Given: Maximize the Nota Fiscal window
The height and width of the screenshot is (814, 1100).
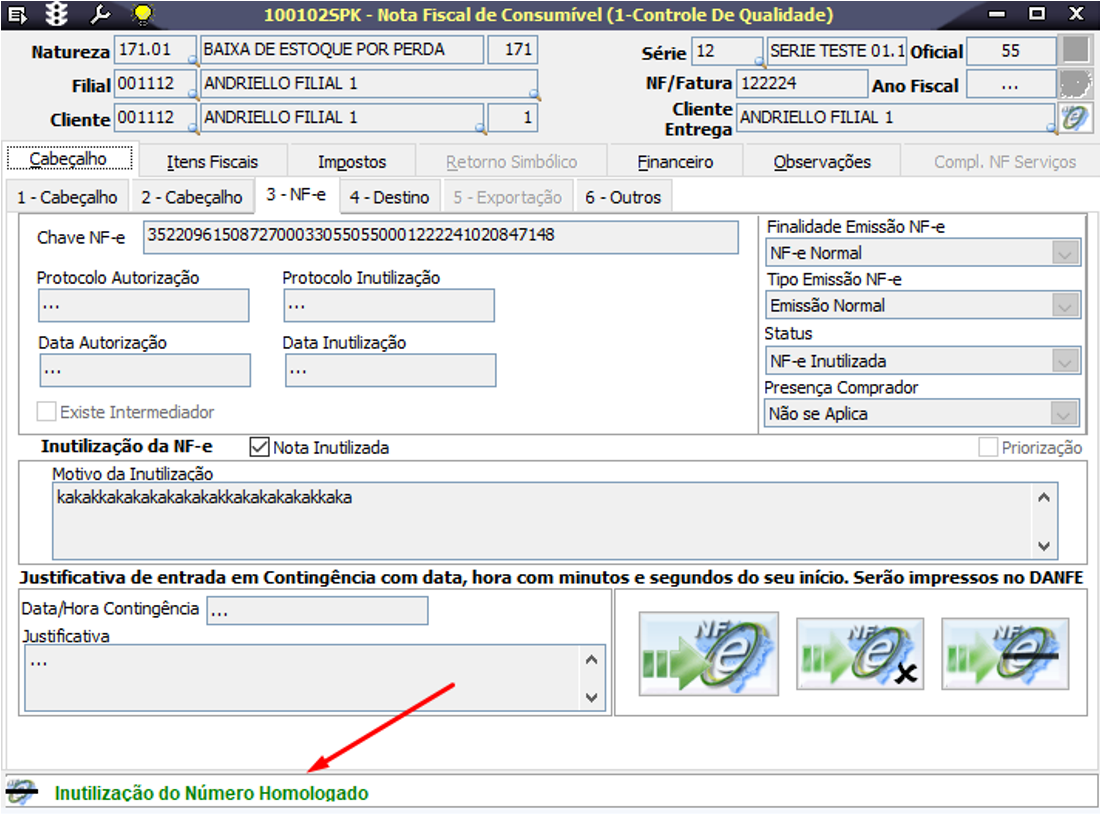Looking at the screenshot, I should (x=1037, y=13).
